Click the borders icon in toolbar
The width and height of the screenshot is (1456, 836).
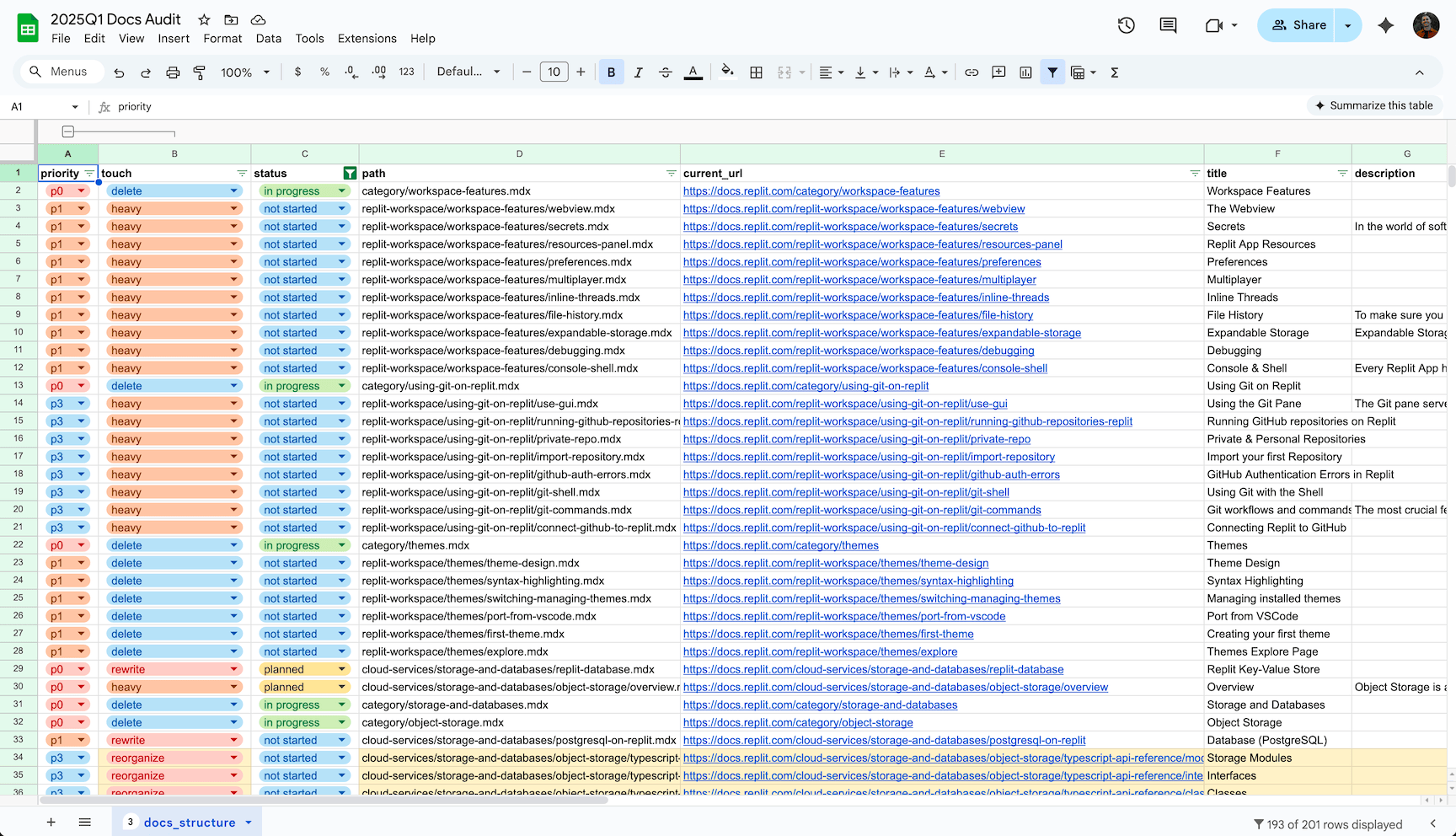point(756,72)
